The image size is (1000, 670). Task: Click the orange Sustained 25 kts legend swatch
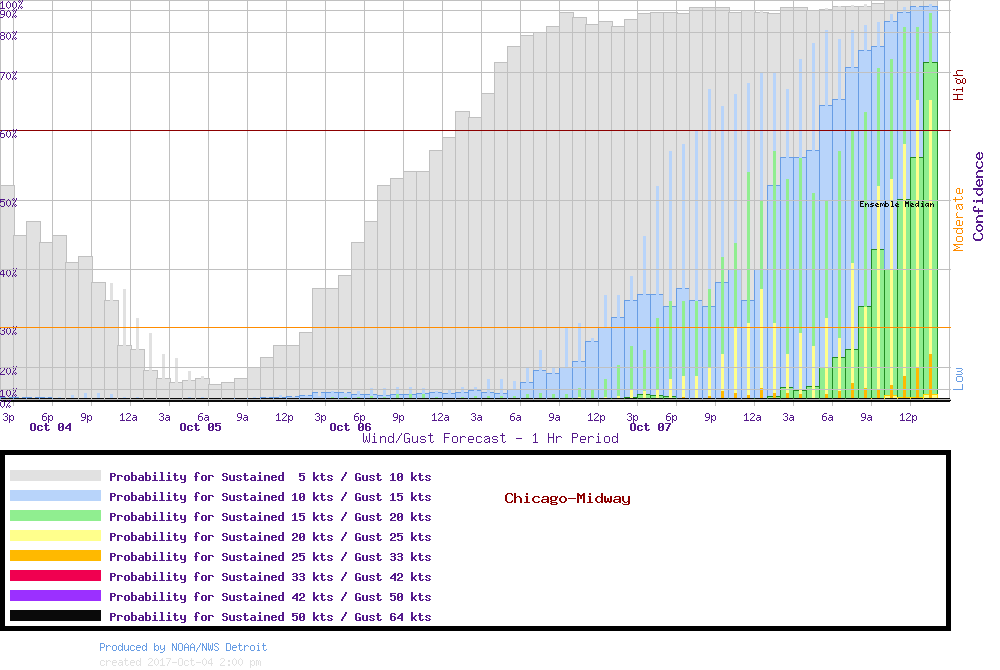(x=55, y=557)
